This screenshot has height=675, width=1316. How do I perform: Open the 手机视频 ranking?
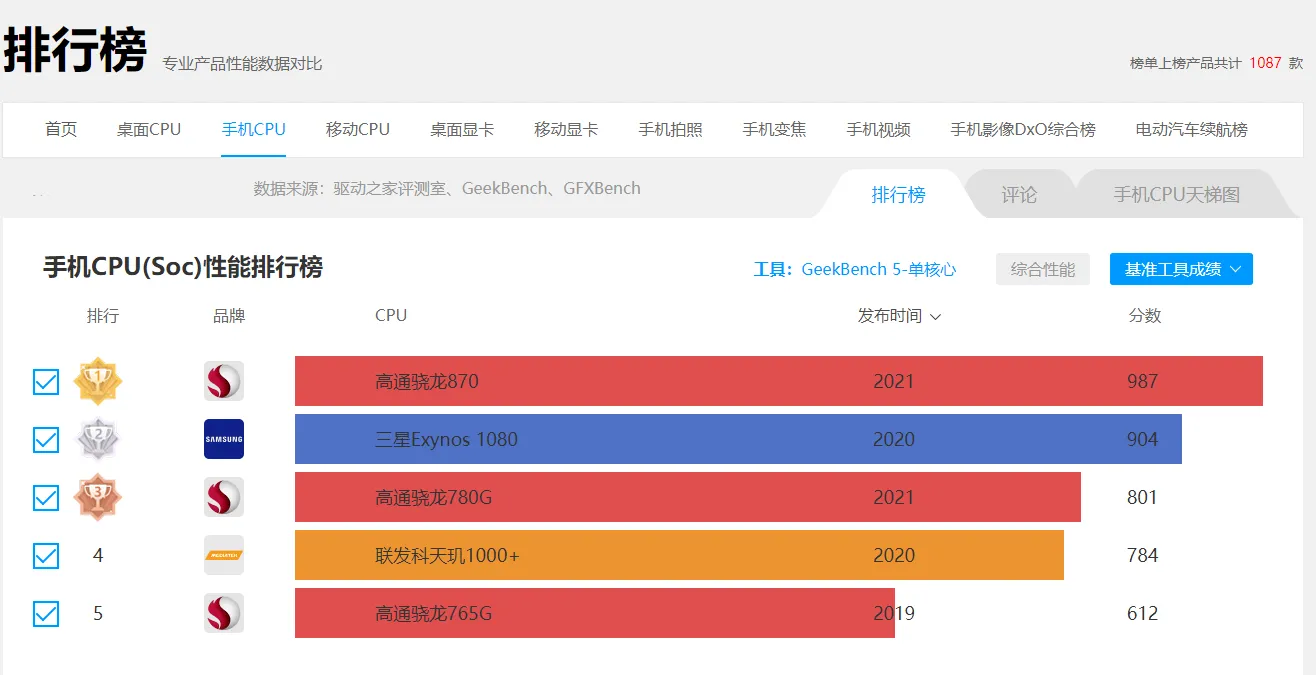pos(878,129)
